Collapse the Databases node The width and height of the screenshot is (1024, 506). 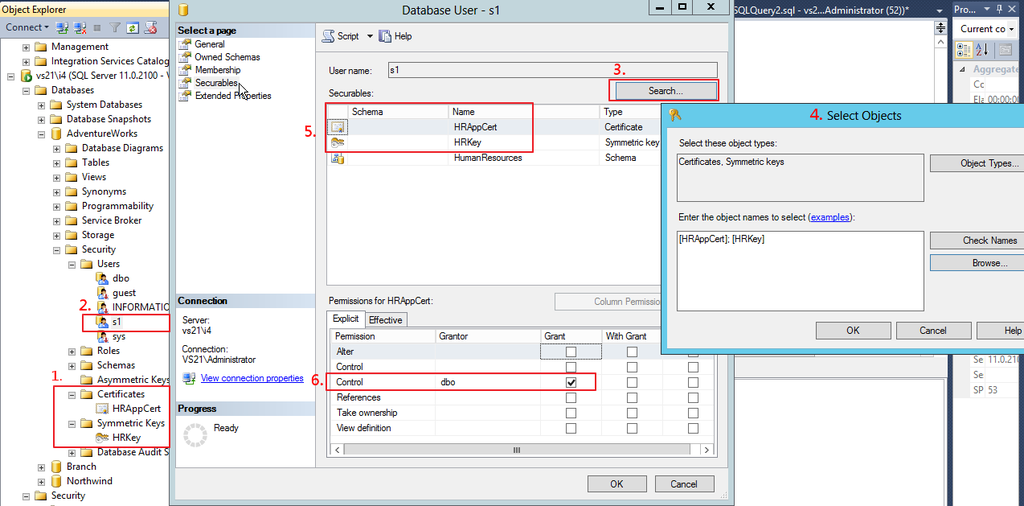pyautogui.click(x=26, y=90)
